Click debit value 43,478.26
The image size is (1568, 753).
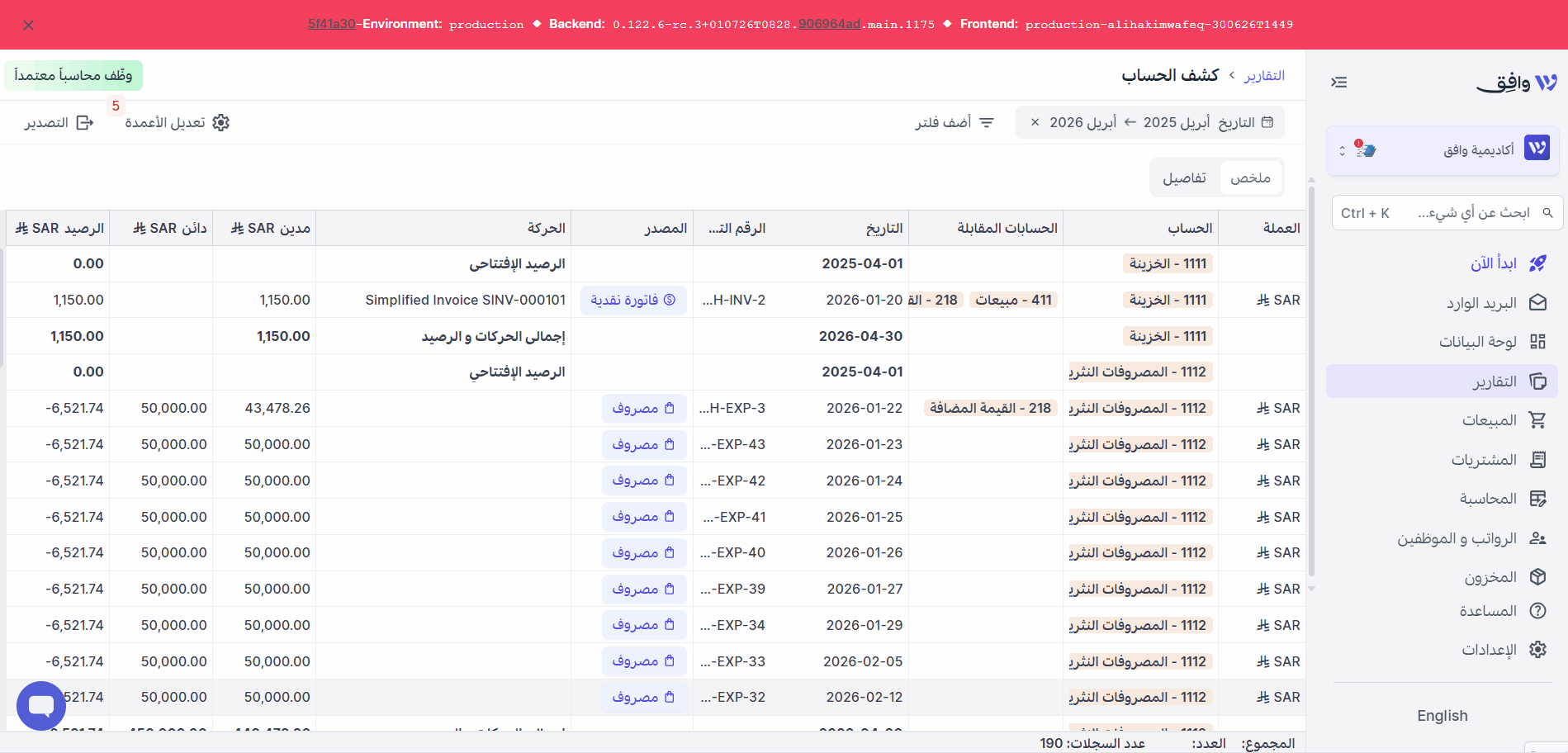tap(277, 408)
